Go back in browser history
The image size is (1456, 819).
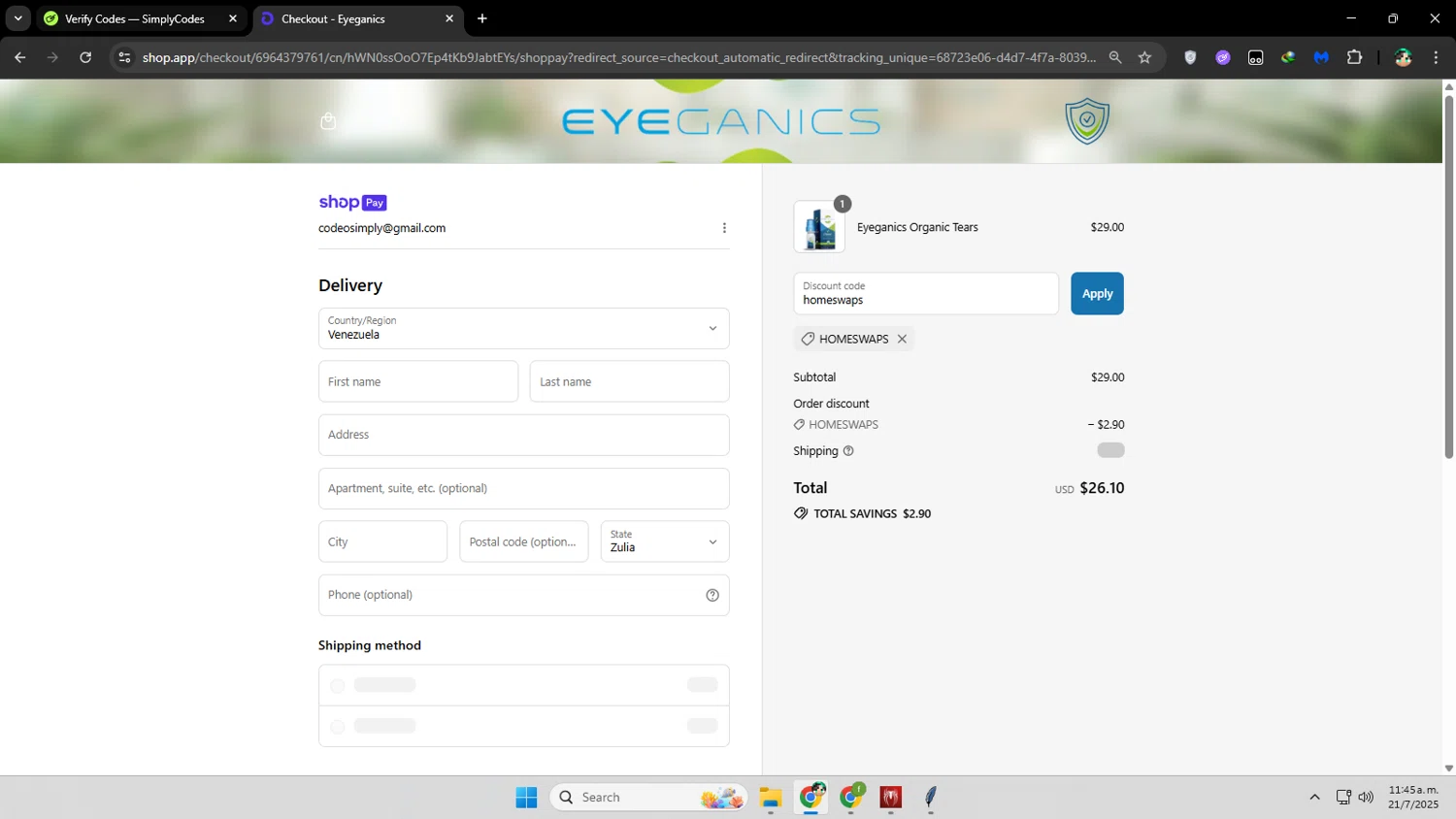(19, 57)
